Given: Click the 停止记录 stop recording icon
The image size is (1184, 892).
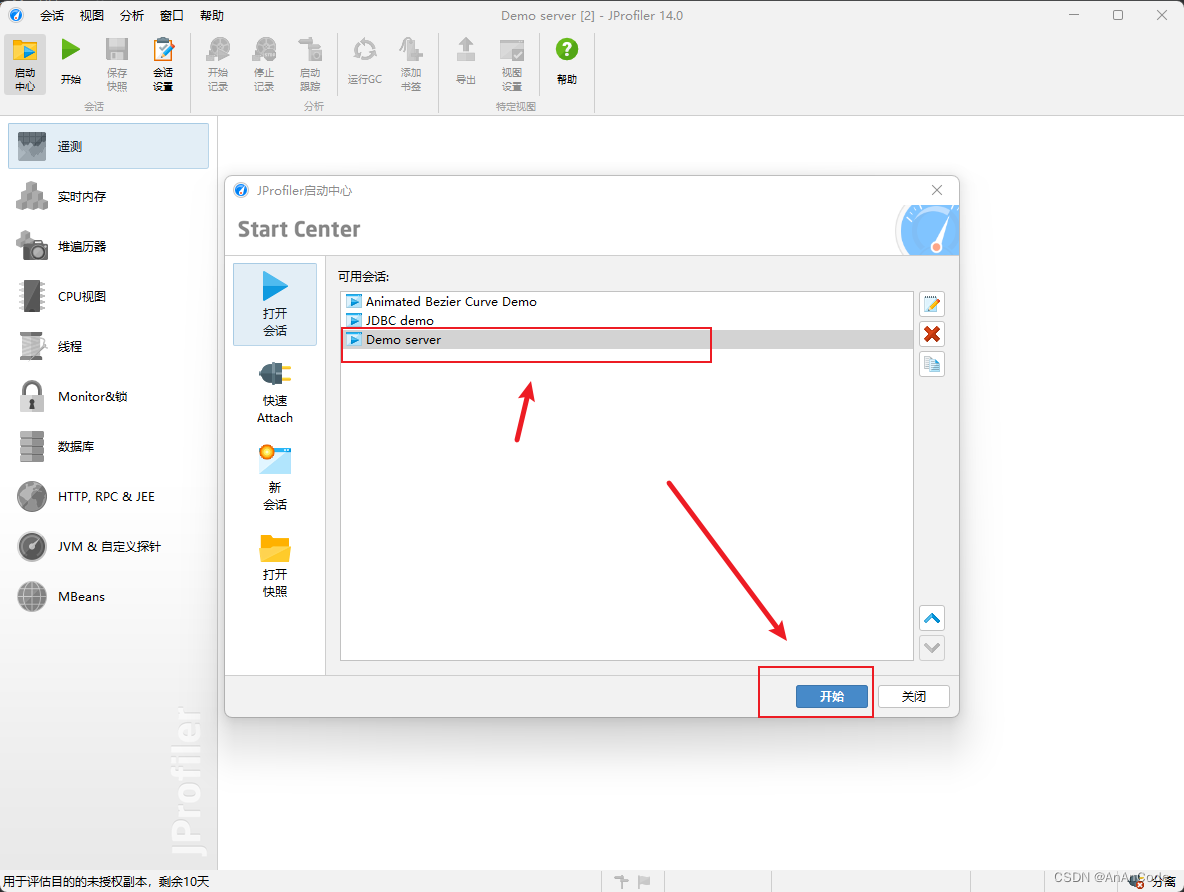Looking at the screenshot, I should (264, 65).
